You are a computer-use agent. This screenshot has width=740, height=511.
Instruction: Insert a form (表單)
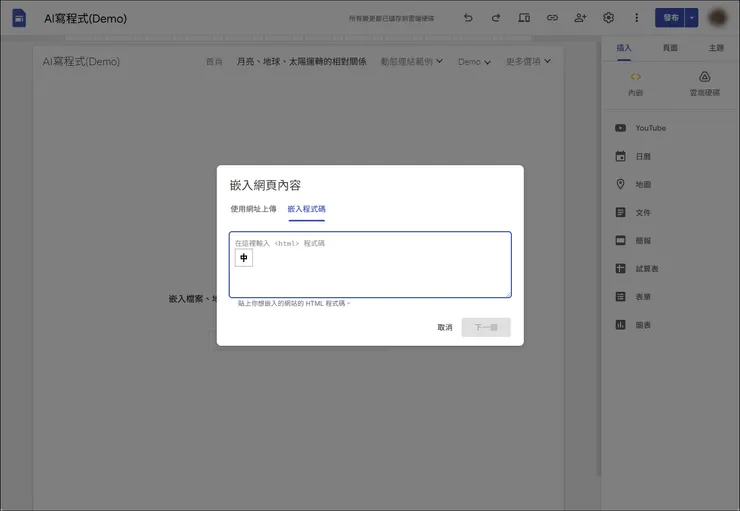[x=633, y=297]
